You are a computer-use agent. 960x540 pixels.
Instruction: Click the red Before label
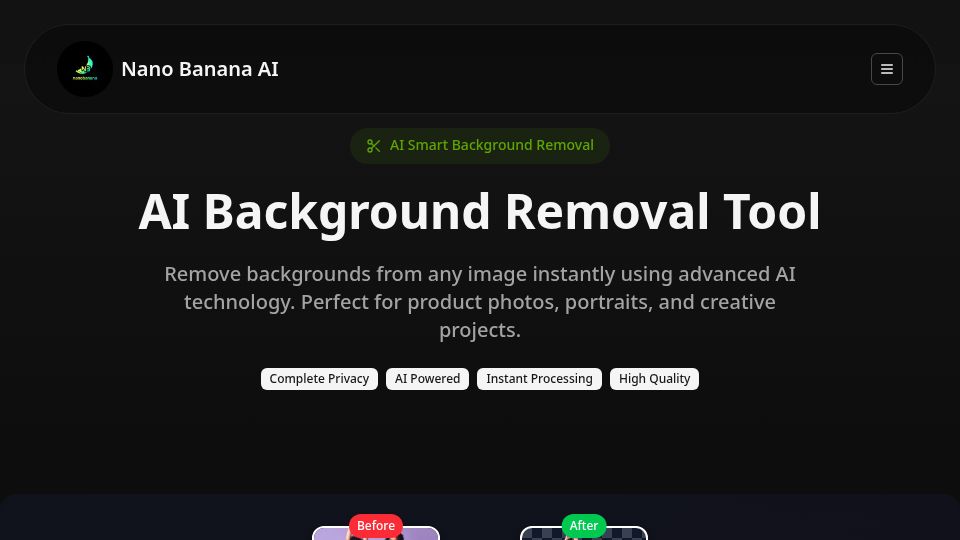click(x=376, y=526)
